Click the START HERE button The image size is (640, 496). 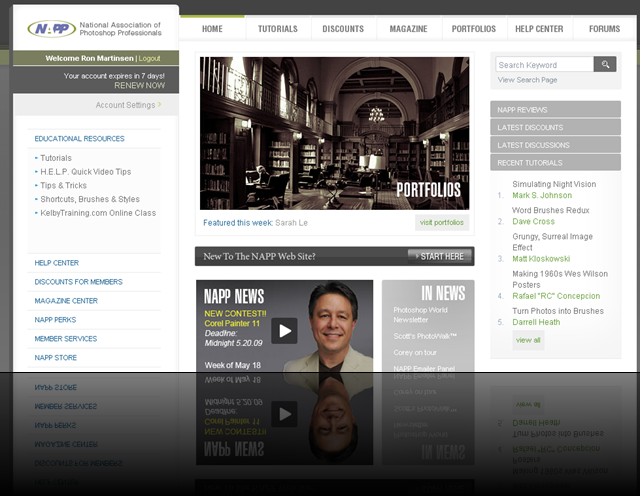pos(440,256)
